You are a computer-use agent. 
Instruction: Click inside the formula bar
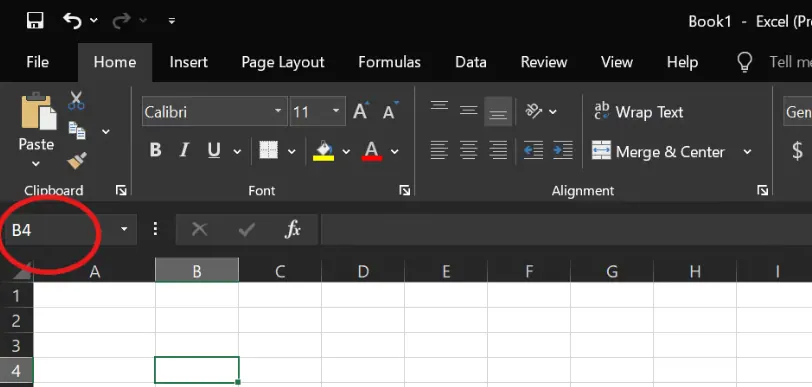click(566, 229)
